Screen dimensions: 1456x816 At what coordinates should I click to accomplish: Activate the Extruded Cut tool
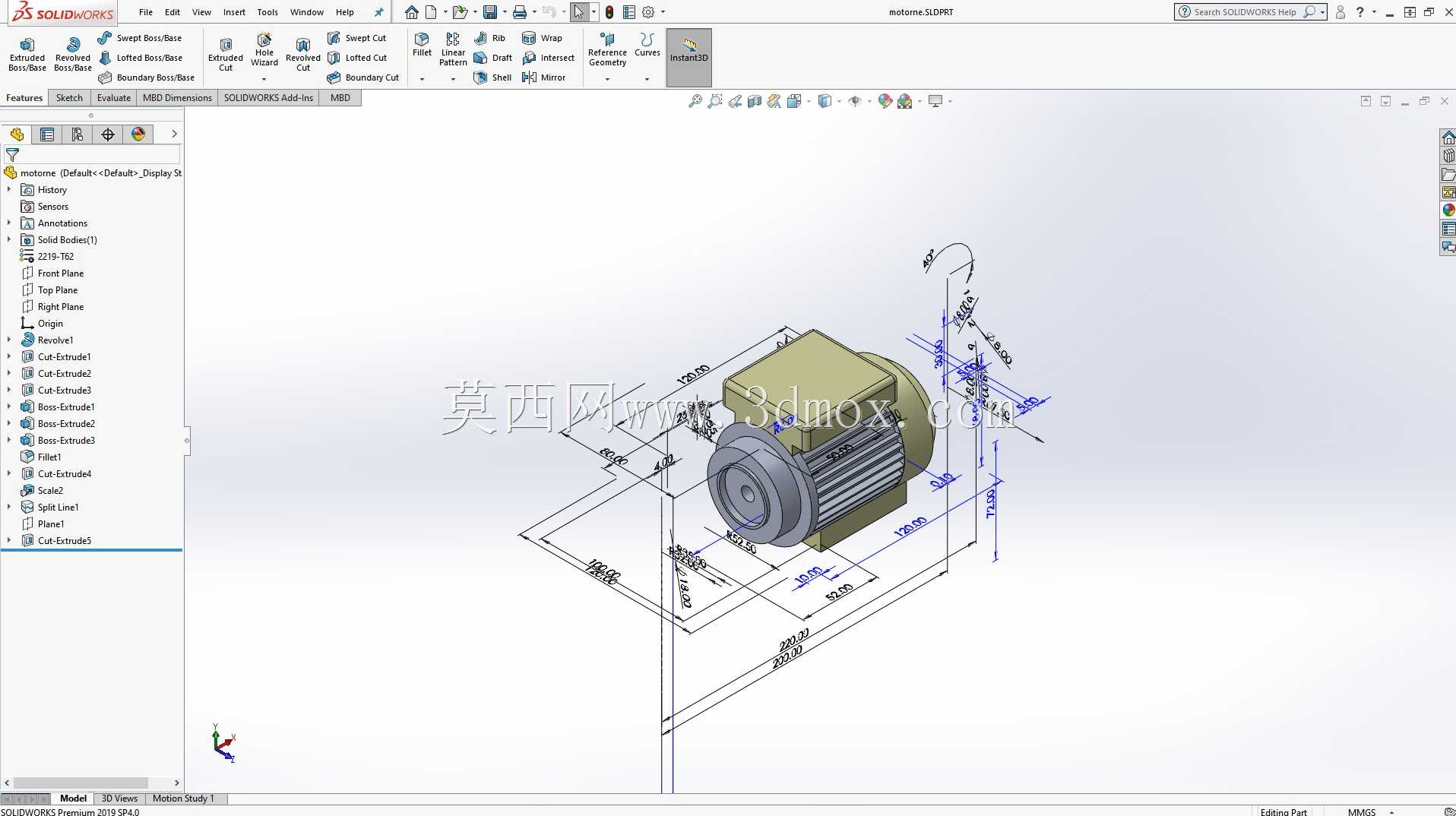click(226, 54)
